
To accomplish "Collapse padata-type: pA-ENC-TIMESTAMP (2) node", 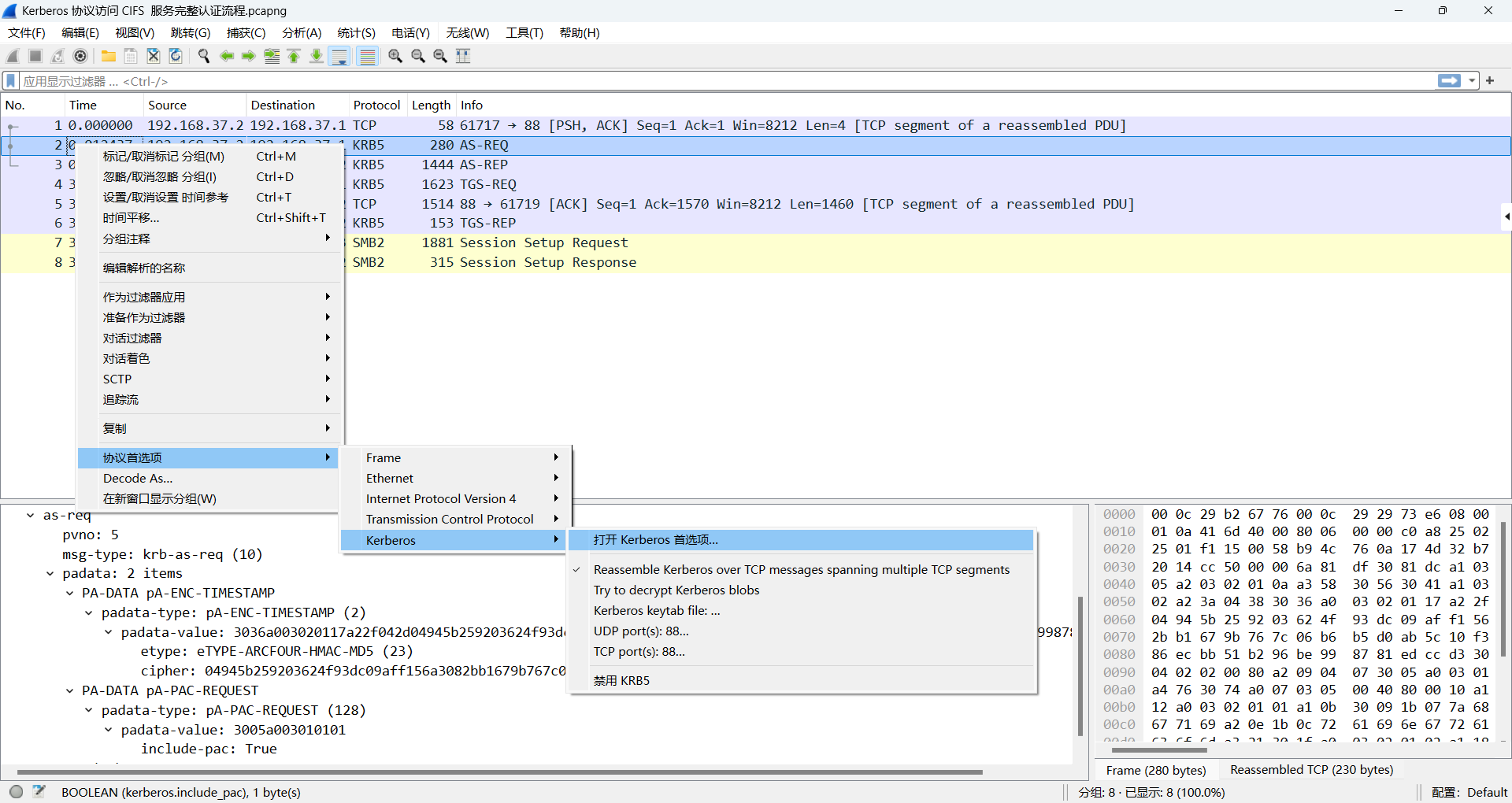I will (89, 613).
